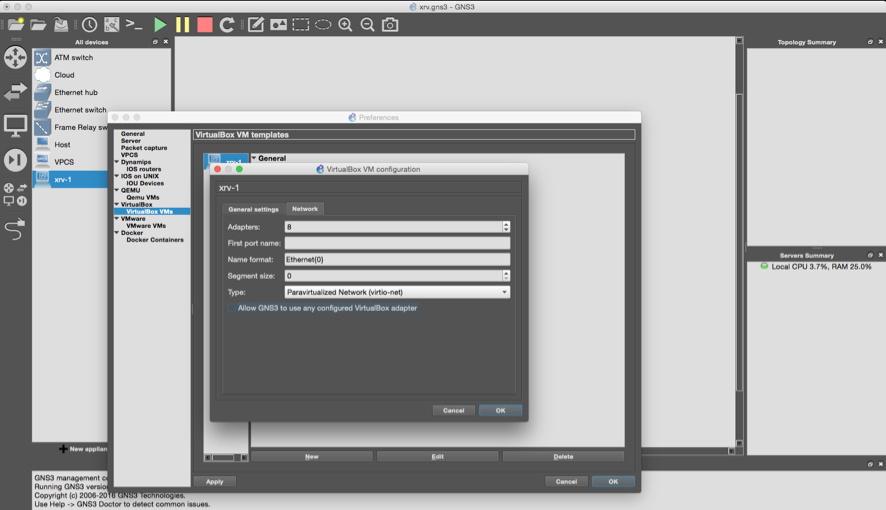Open a project via folder icon
886x510 pixels.
[38, 24]
